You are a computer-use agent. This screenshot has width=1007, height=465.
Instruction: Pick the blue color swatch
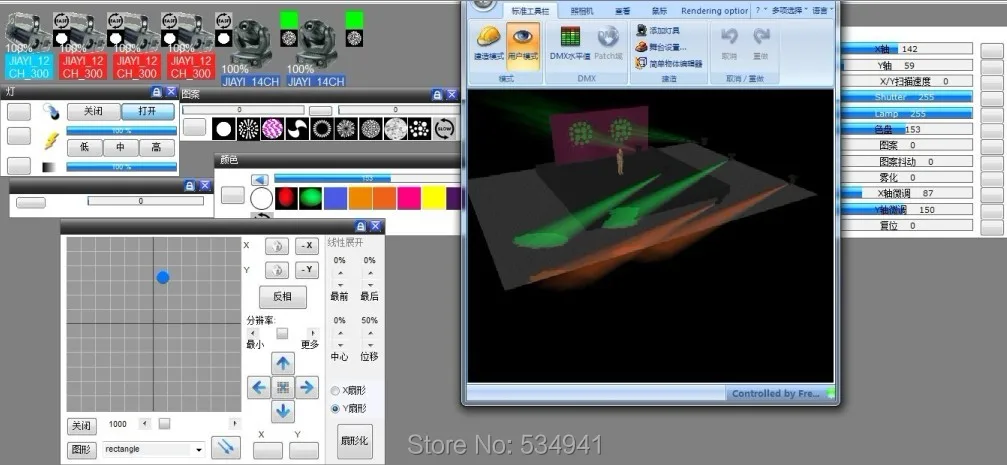pyautogui.click(x=335, y=198)
